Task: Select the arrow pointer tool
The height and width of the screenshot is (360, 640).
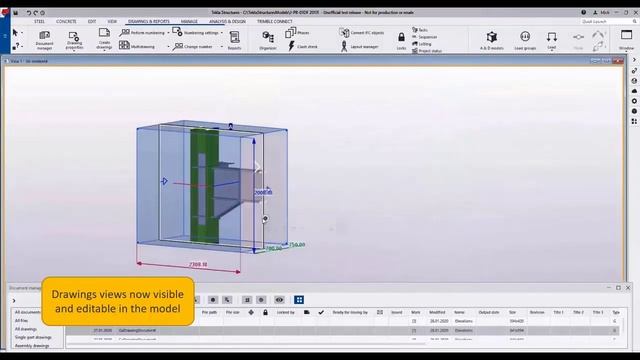Action: (x=15, y=32)
